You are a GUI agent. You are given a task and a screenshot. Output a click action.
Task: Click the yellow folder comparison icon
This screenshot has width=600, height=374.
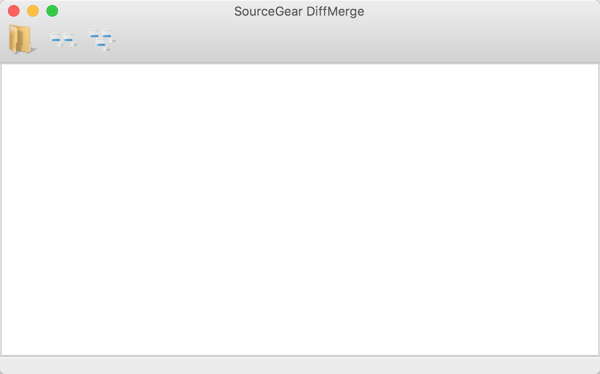click(x=22, y=39)
